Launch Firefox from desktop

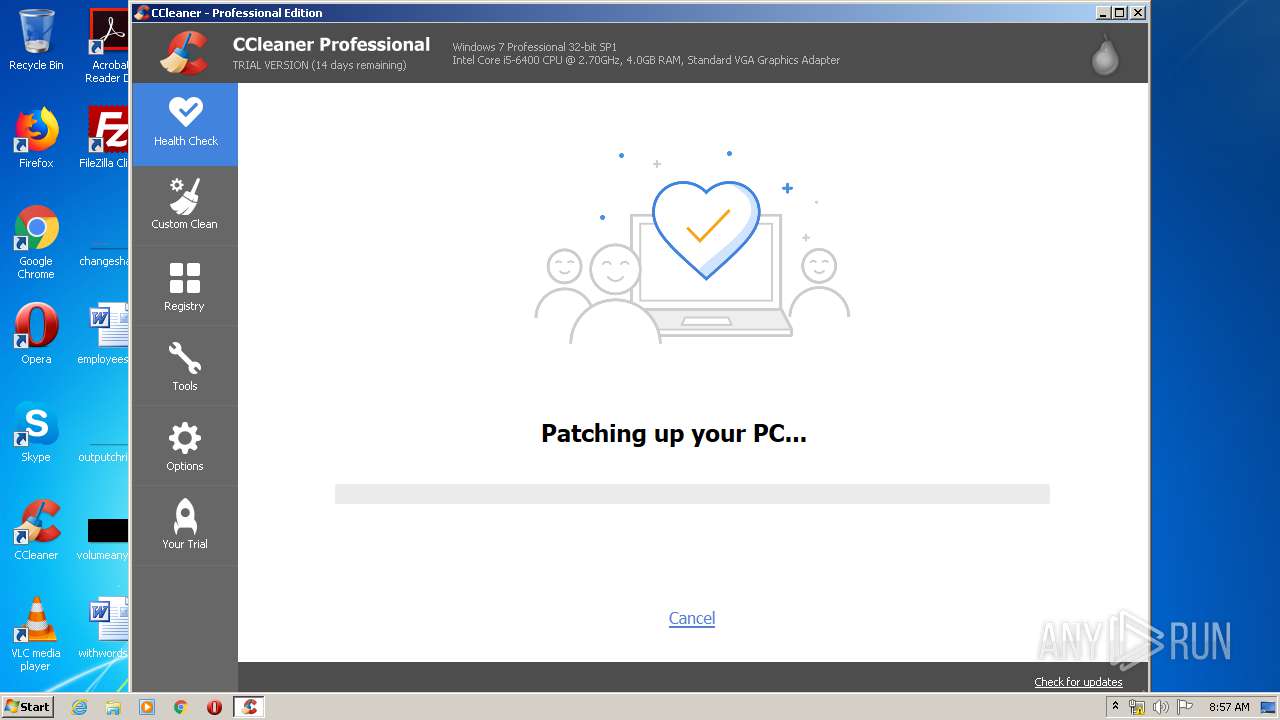pos(36,138)
